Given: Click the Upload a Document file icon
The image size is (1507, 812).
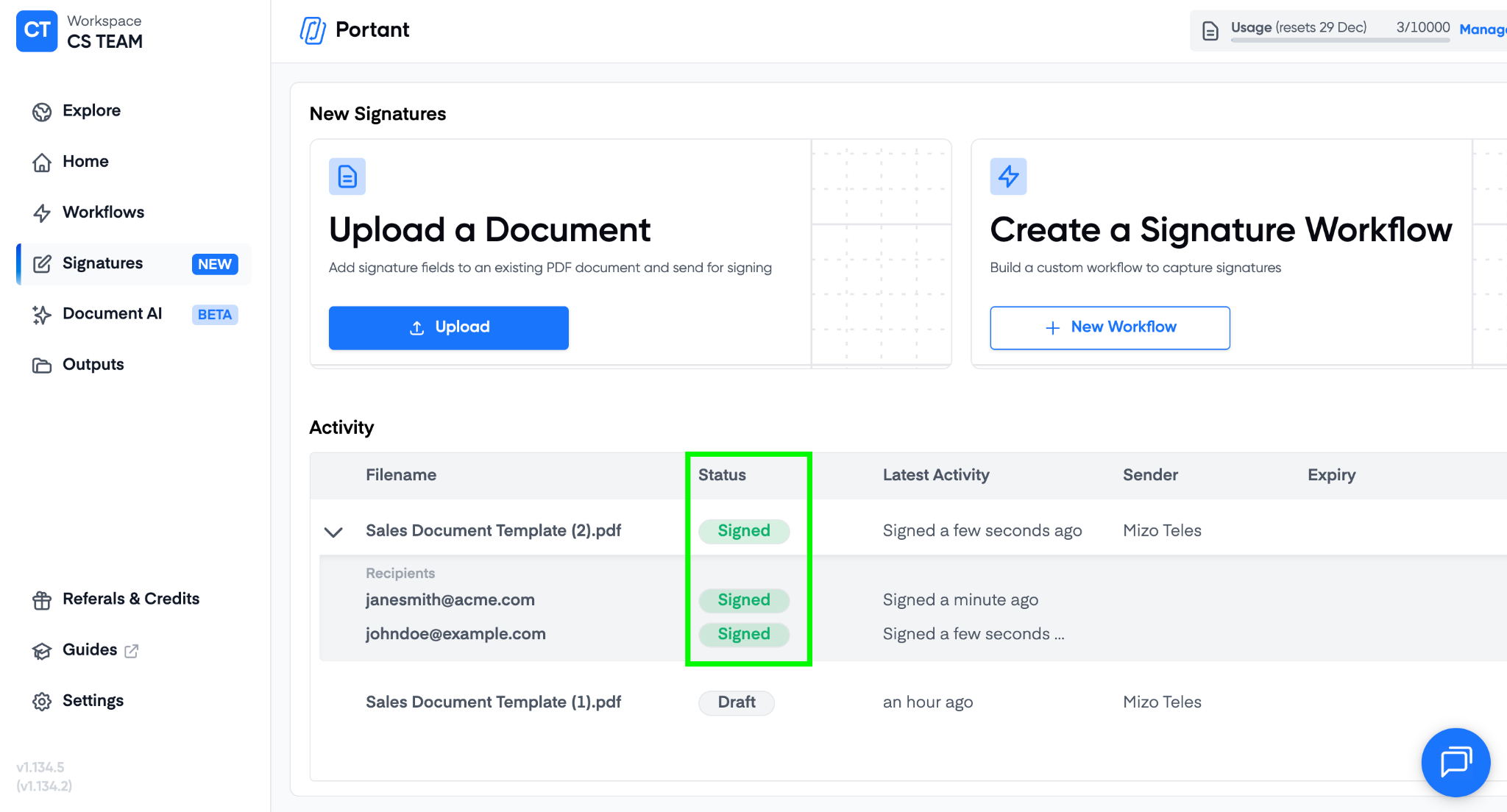Looking at the screenshot, I should pos(347,177).
